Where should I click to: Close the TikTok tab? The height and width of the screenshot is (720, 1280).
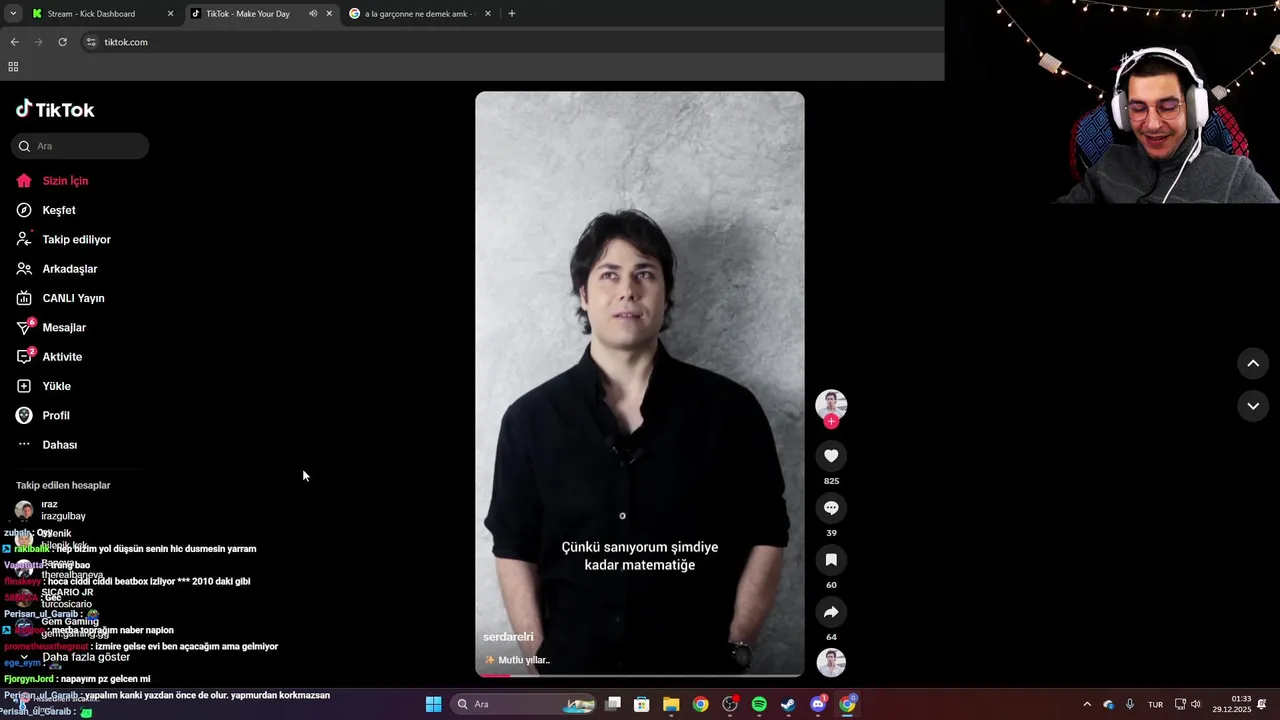pyautogui.click(x=329, y=14)
